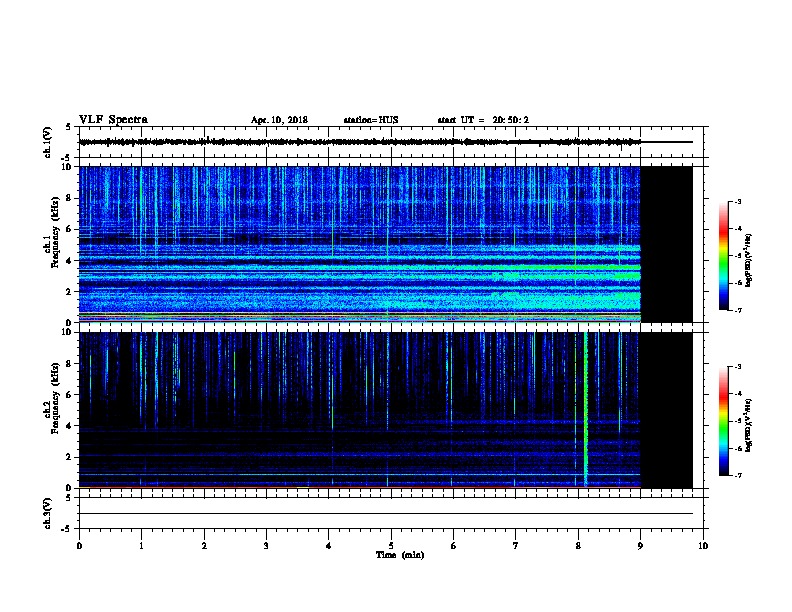Image resolution: width=792 pixels, height=612 pixels.
Task: Click the ch.2 colorbar units label
Action: (748, 426)
